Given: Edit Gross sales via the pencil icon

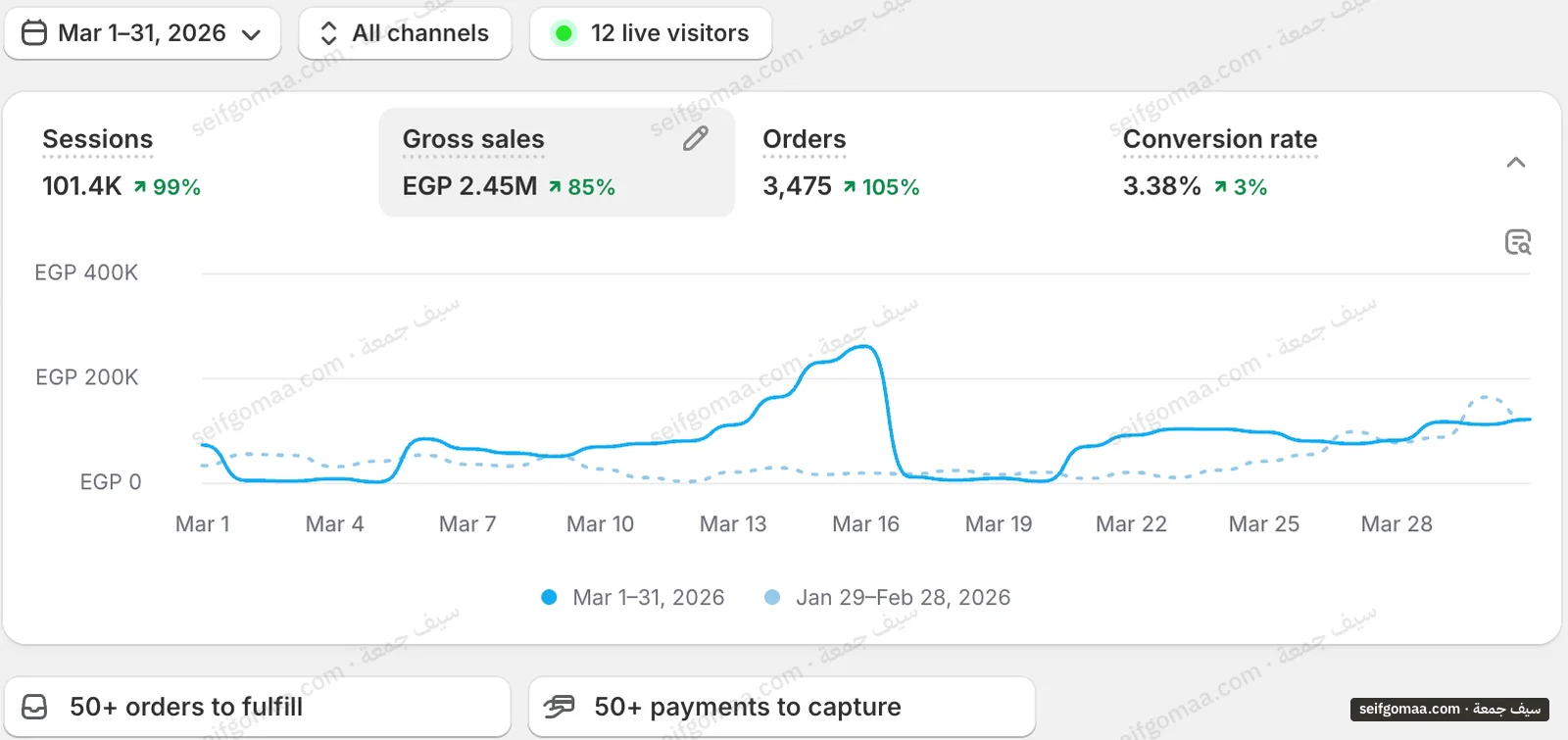Looking at the screenshot, I should 696,139.
